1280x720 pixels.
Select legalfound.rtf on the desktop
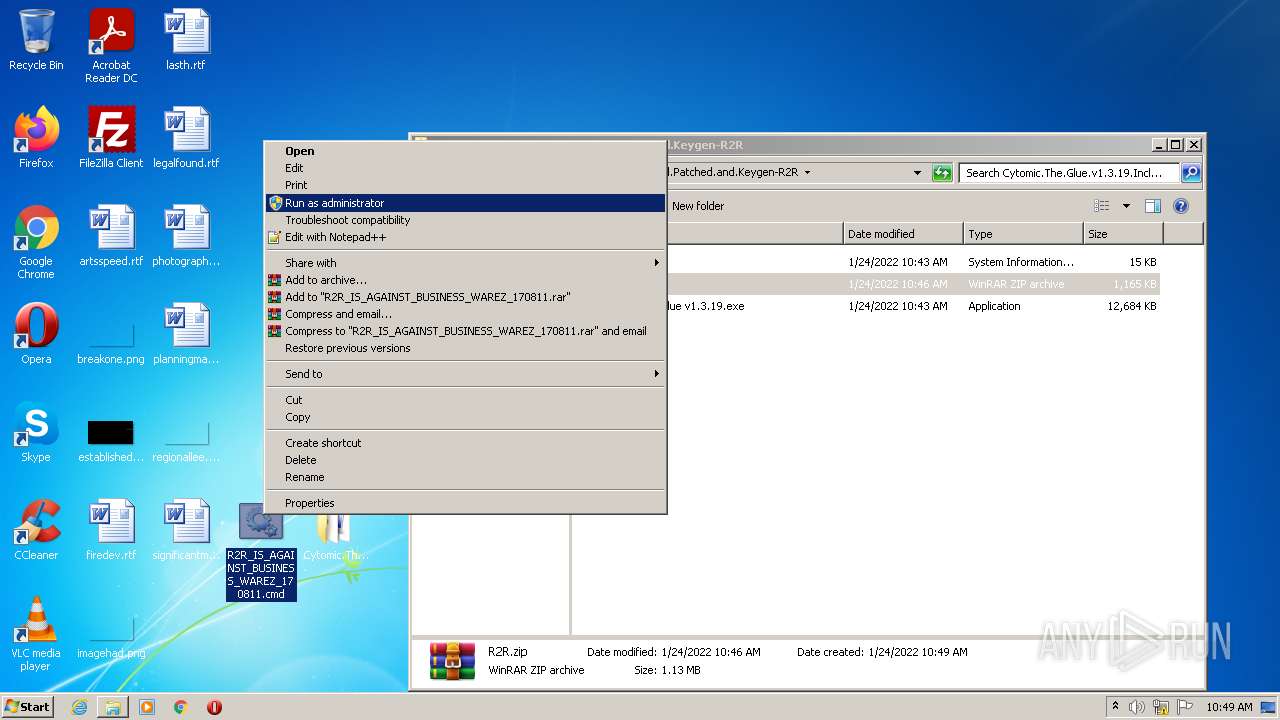click(186, 138)
